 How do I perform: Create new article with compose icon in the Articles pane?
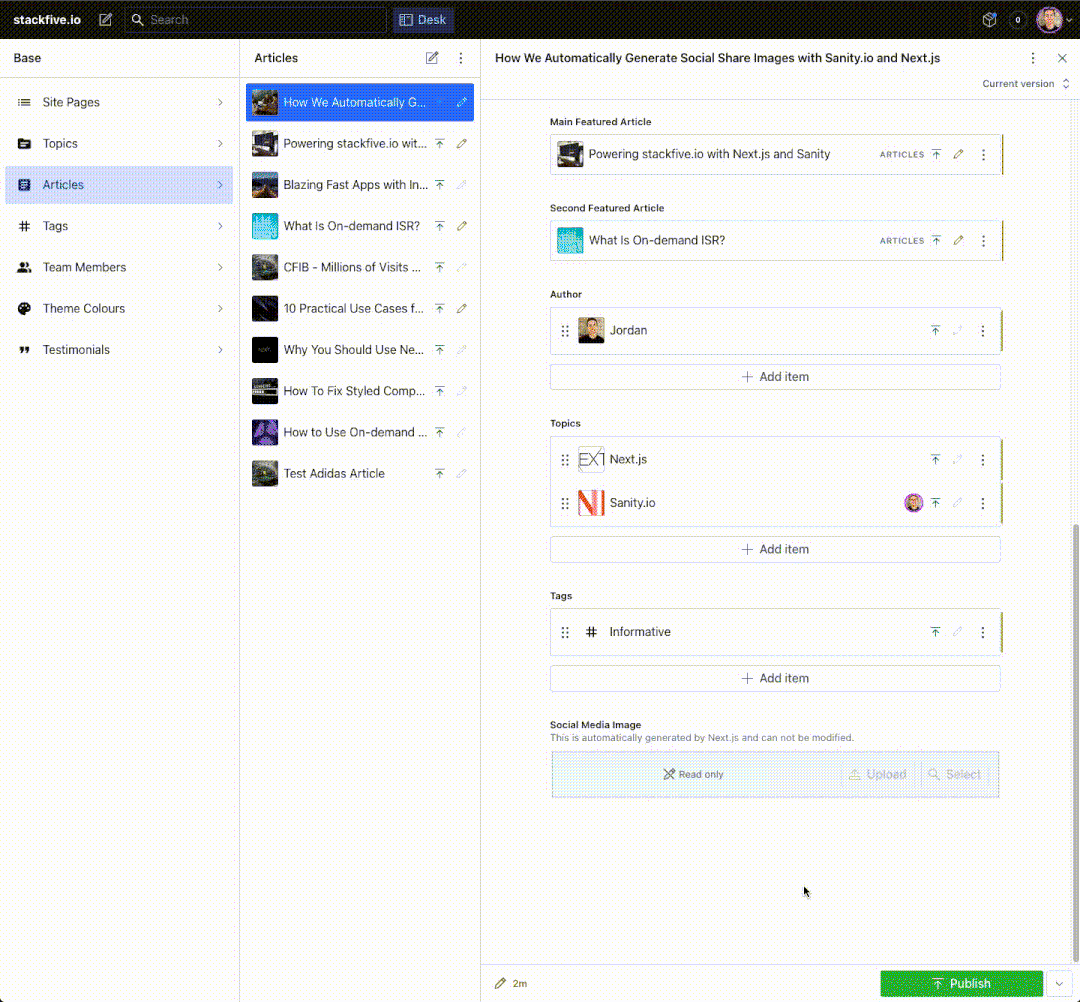(x=432, y=58)
